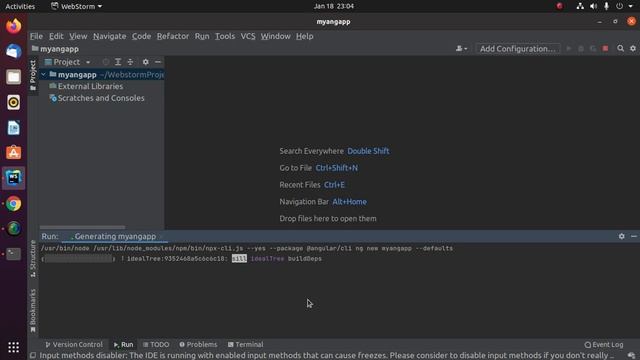
Task: Open the View menu
Action: 78,36
